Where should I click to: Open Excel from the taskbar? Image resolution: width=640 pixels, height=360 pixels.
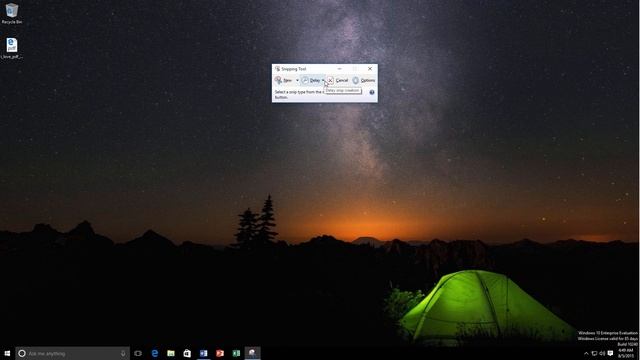click(236, 353)
